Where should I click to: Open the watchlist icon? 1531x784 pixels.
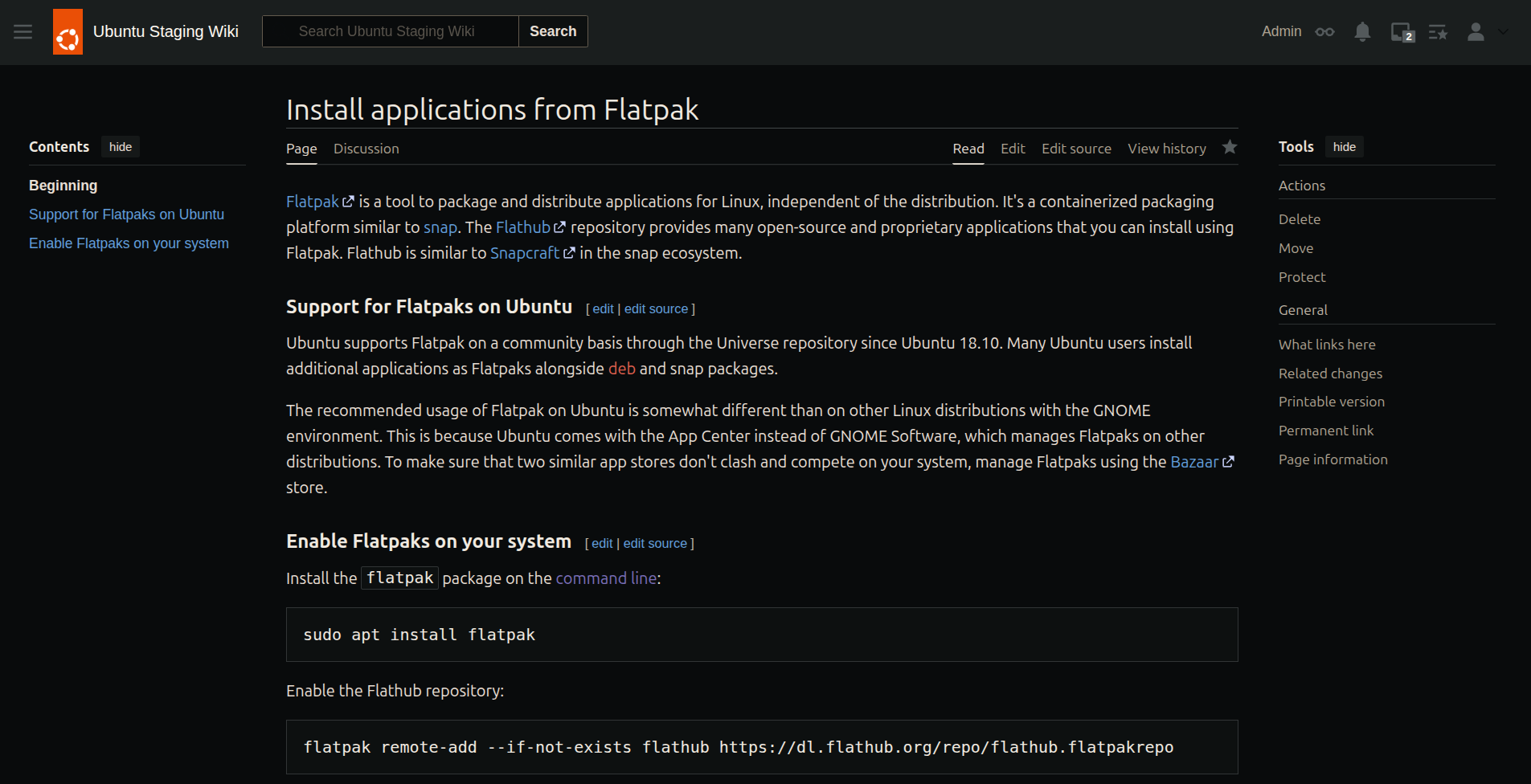point(1438,32)
